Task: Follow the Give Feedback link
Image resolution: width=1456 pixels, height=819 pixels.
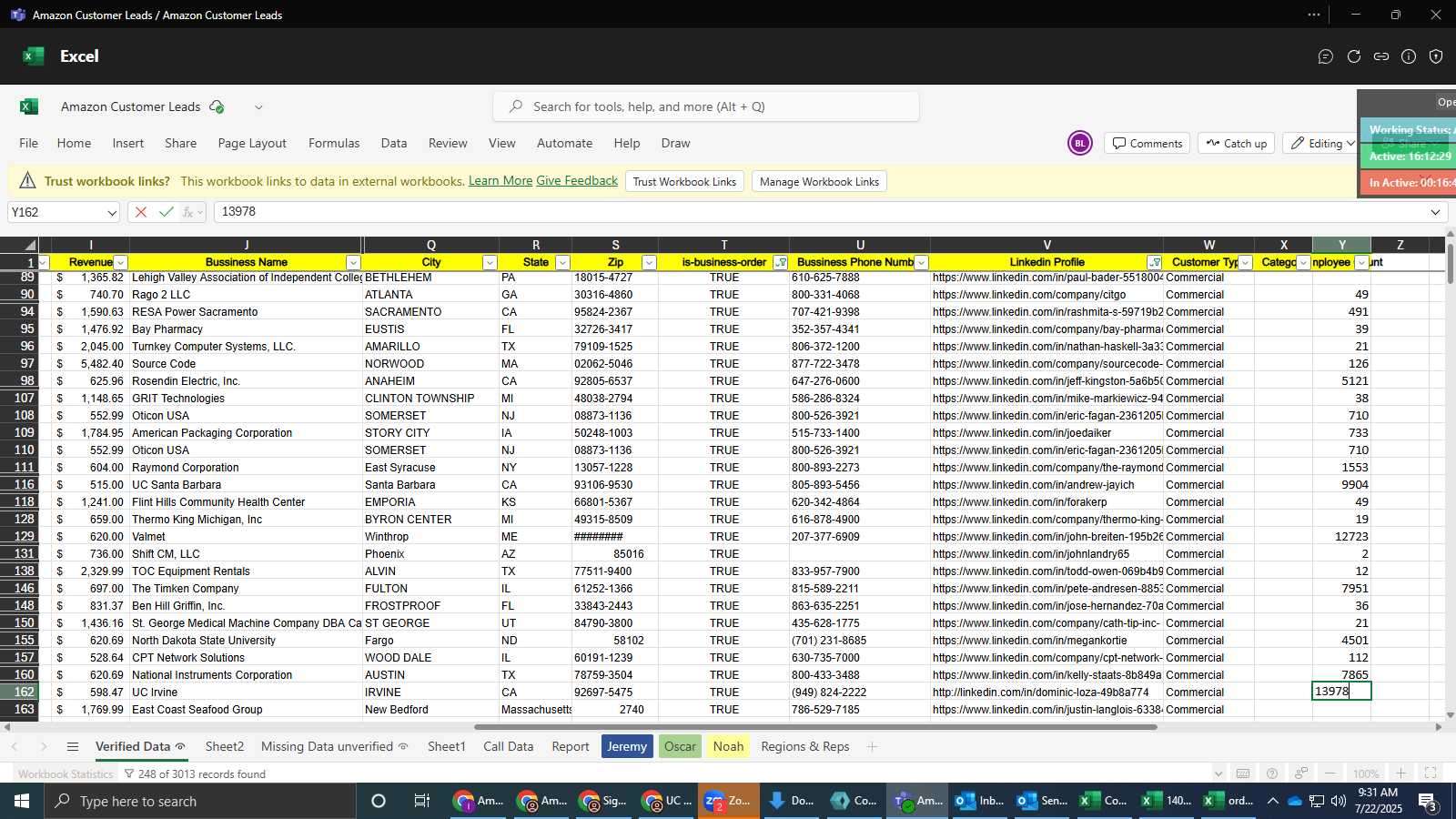Action: coord(577,181)
